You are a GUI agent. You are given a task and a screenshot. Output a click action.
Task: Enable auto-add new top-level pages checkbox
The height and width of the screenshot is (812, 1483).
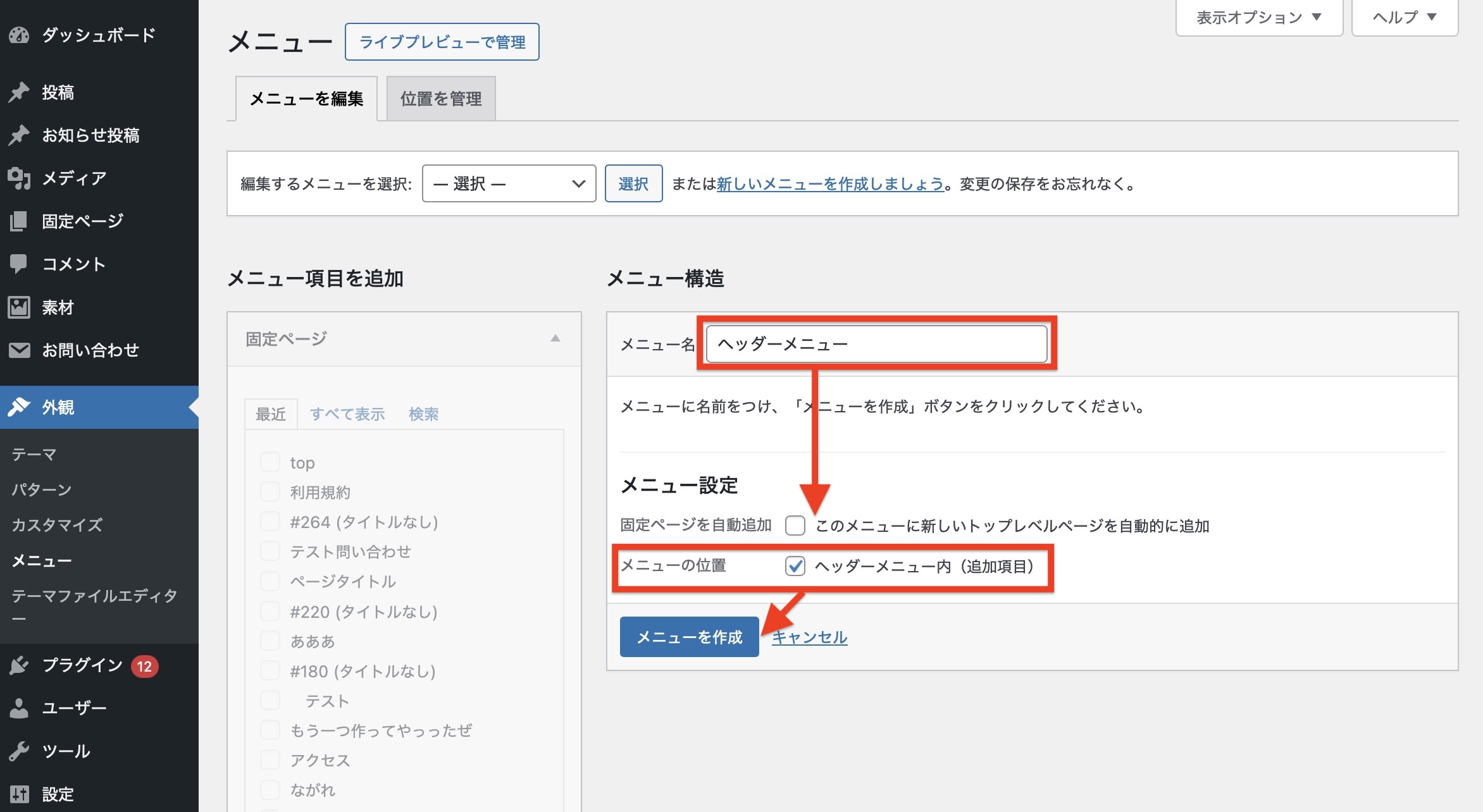[795, 526]
